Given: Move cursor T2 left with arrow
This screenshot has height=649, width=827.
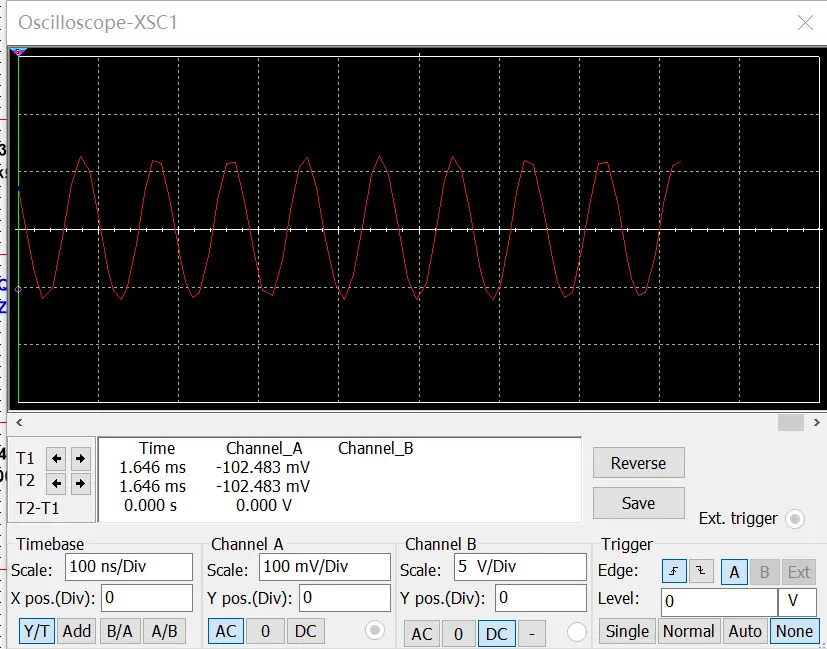Looking at the screenshot, I should pos(56,483).
